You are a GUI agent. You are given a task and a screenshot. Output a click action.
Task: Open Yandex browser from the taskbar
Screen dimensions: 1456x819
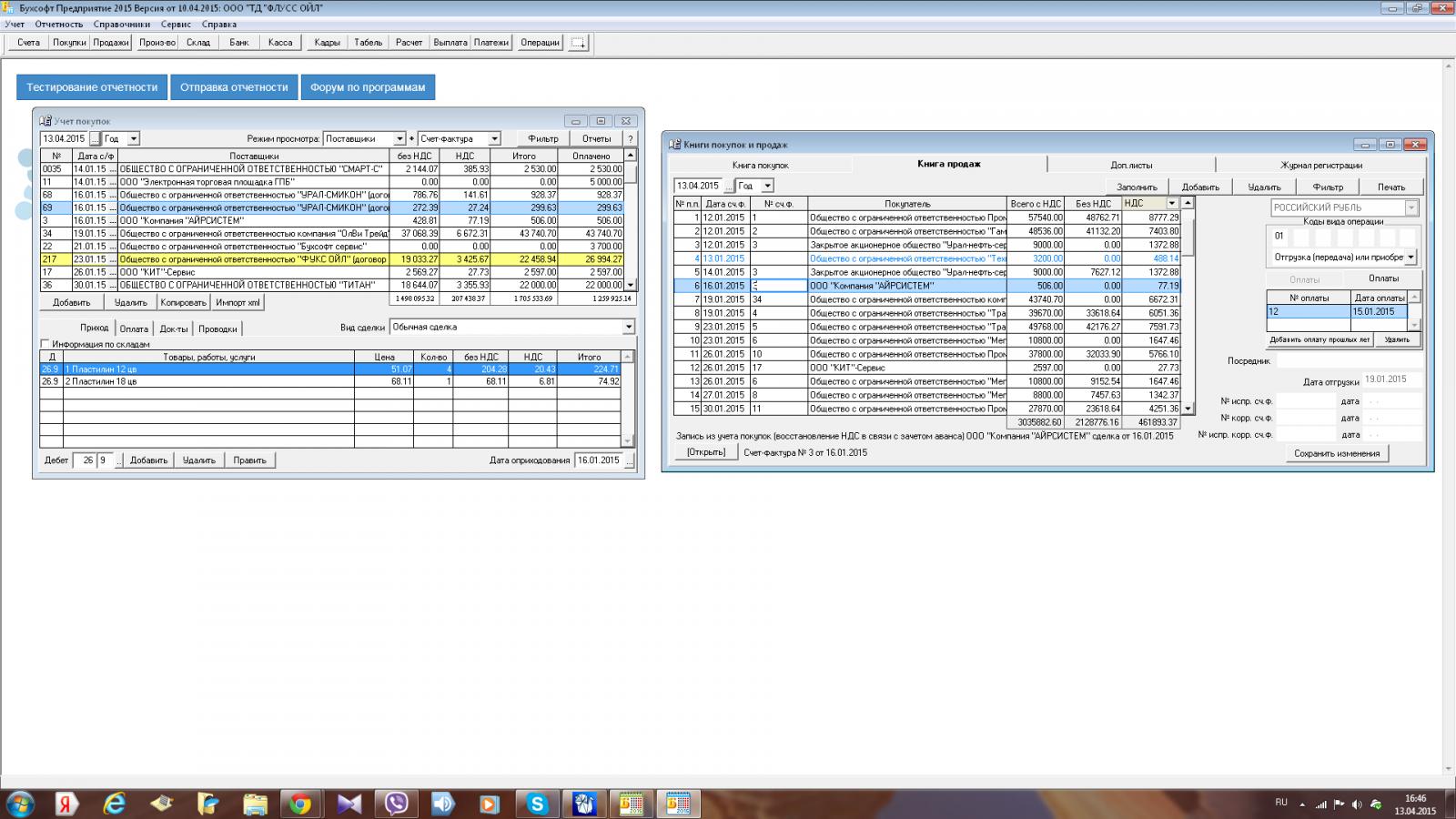click(66, 804)
